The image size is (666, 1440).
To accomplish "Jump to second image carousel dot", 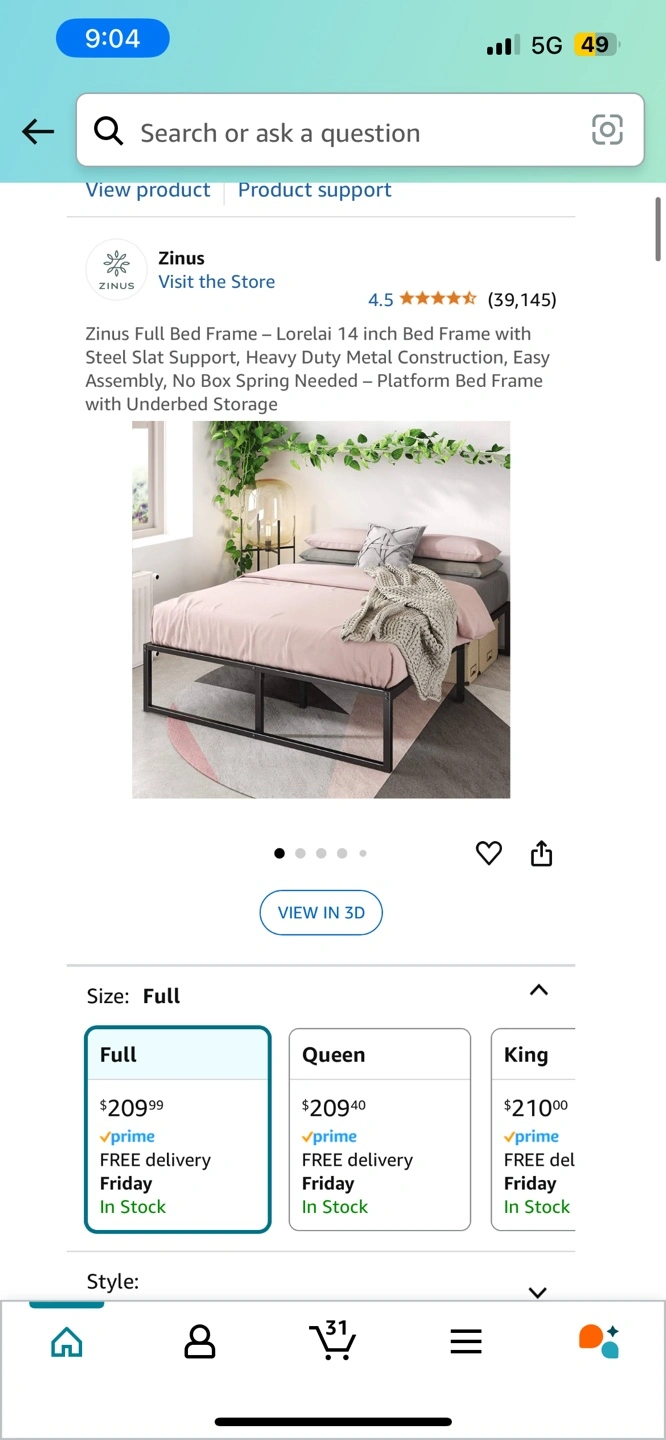I will pos(300,853).
